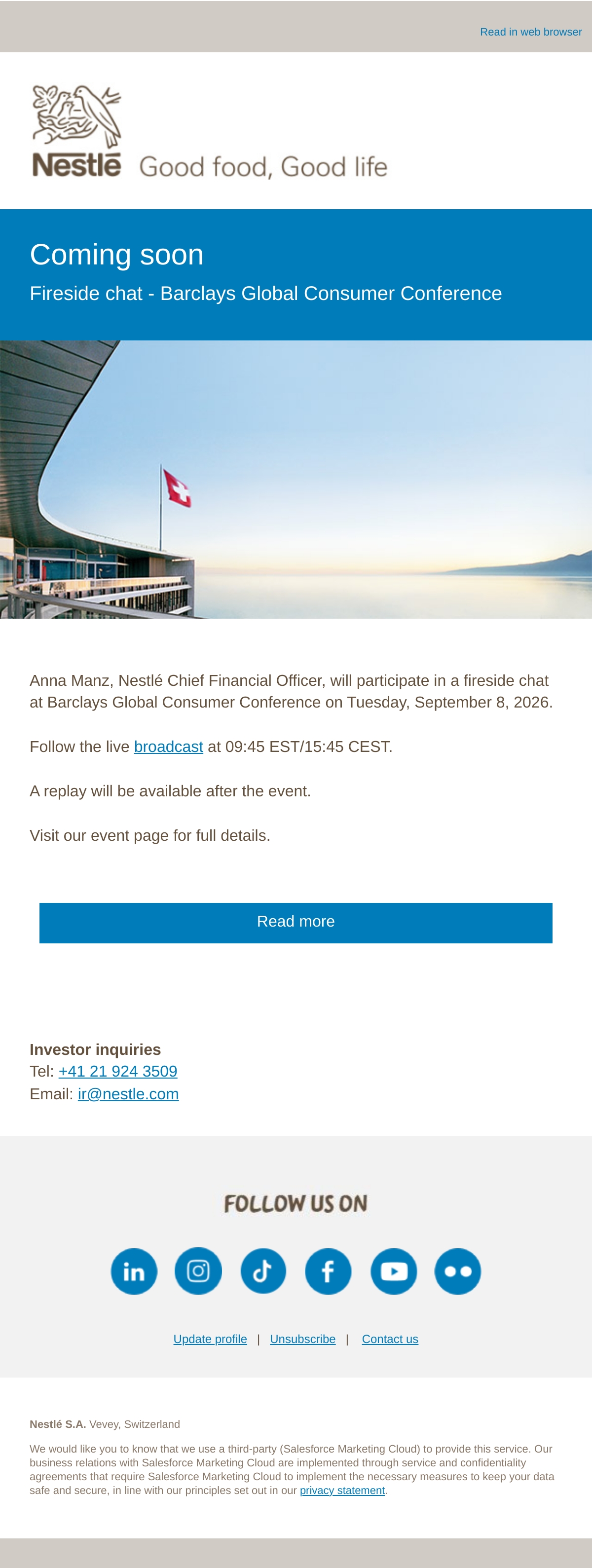Open the TikTok social icon
Screen dimensions: 592x1568
tap(263, 1271)
